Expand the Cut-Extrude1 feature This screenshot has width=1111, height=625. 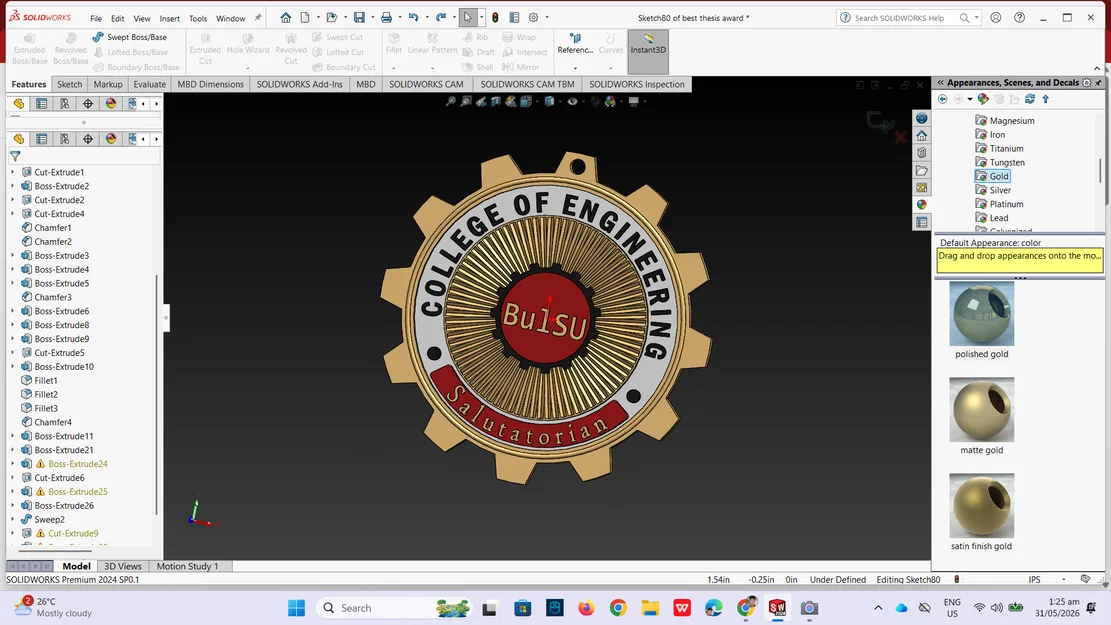pos(12,171)
